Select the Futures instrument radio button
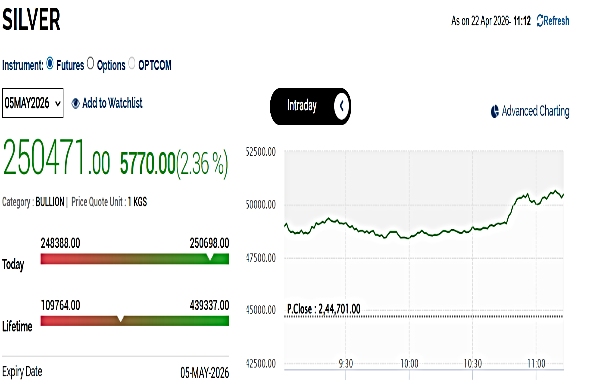Viewport: 600px width, 388px height. 50,63
